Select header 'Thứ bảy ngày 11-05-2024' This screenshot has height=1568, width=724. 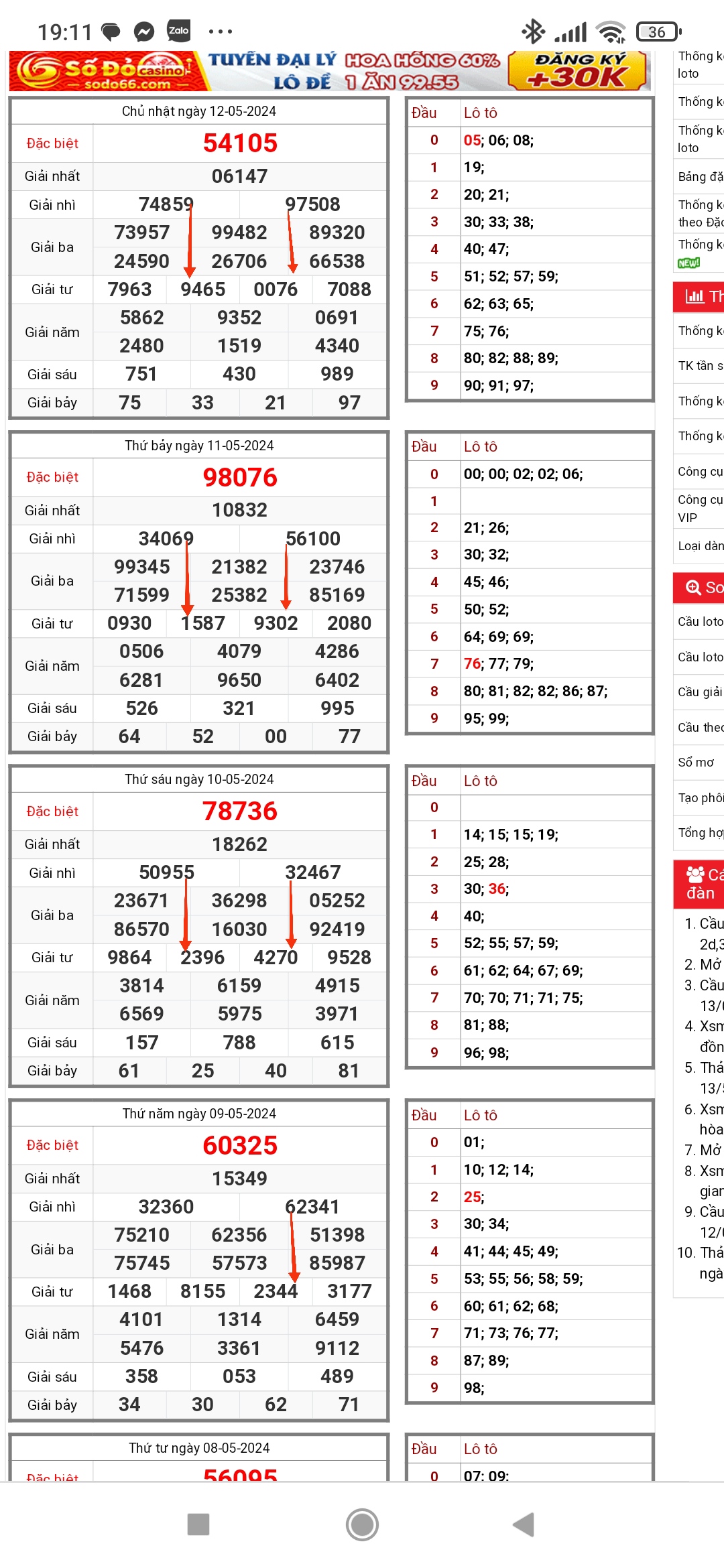click(x=199, y=446)
